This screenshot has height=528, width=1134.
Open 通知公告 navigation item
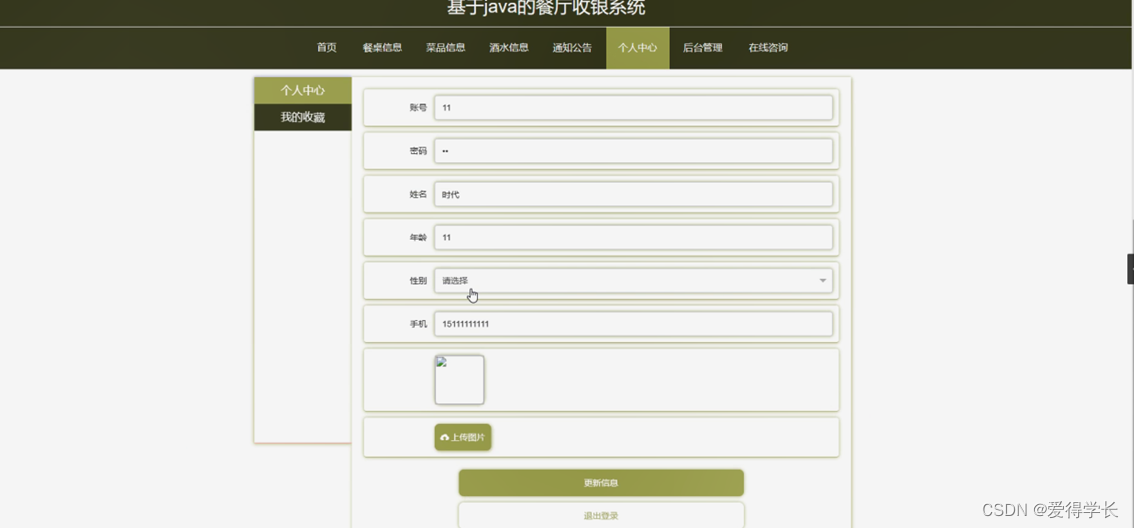572,48
